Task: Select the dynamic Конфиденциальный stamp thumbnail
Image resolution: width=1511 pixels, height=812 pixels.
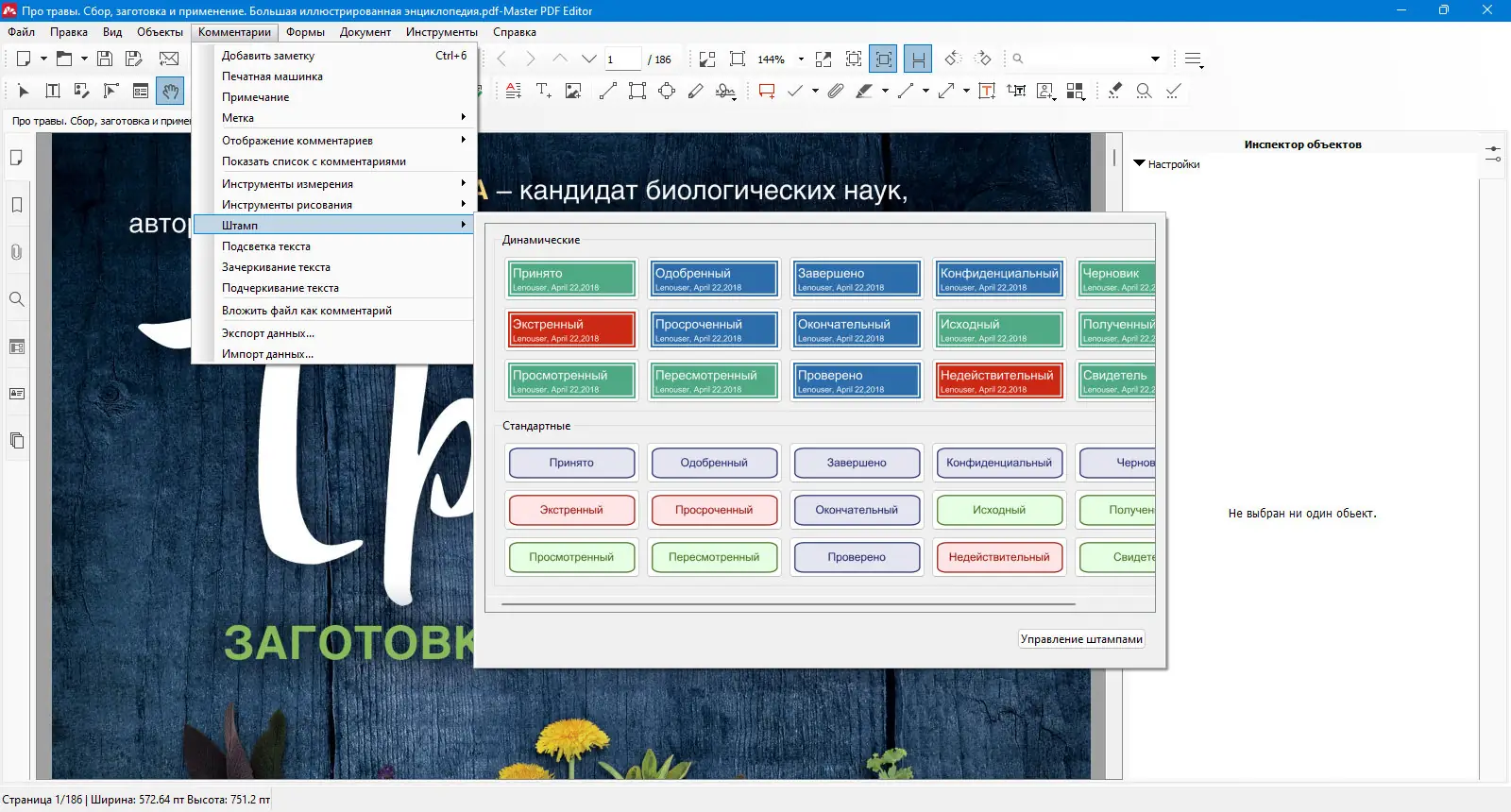Action: pos(999,279)
